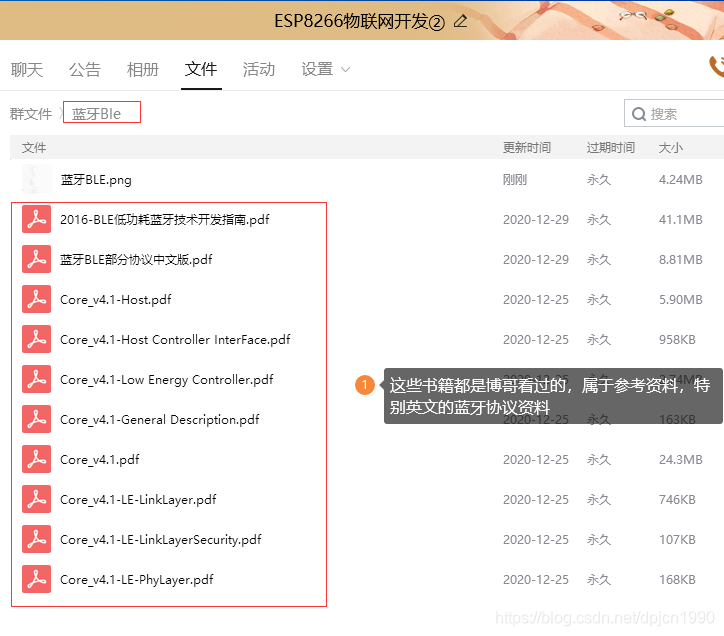724x636 pixels.
Task: Click PDF icon of LE-LinkLayerSecurity file
Action: [36, 539]
